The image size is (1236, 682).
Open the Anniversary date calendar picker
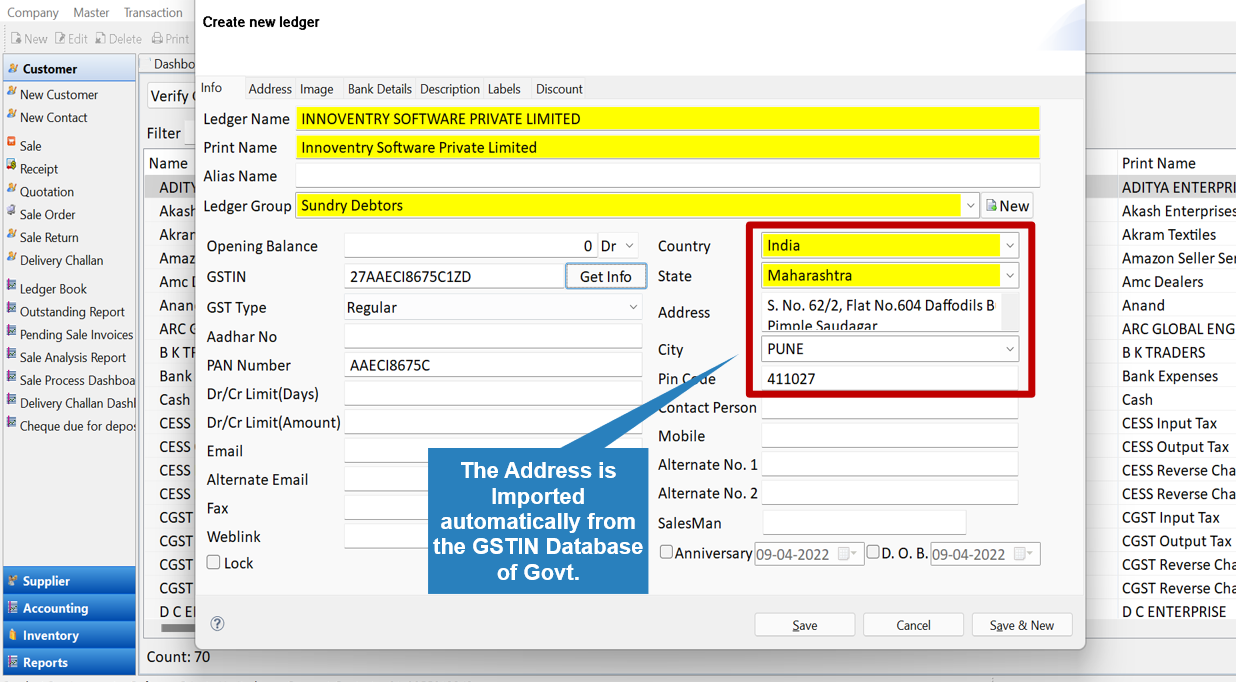[846, 554]
